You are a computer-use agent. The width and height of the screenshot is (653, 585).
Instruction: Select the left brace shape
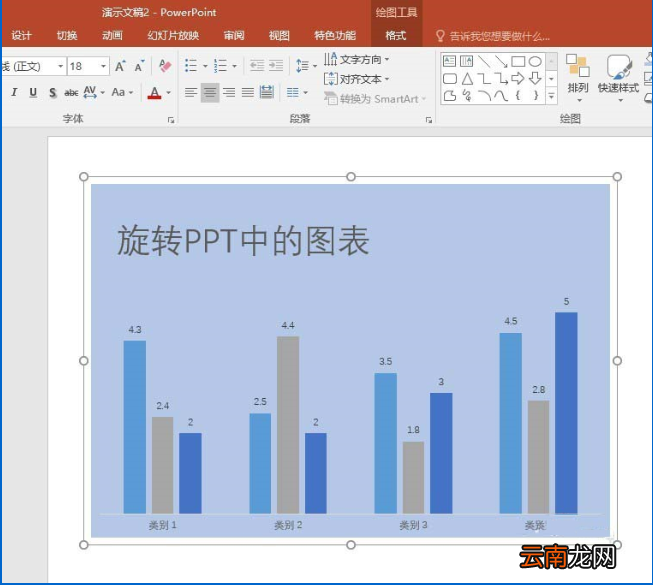[x=518, y=96]
